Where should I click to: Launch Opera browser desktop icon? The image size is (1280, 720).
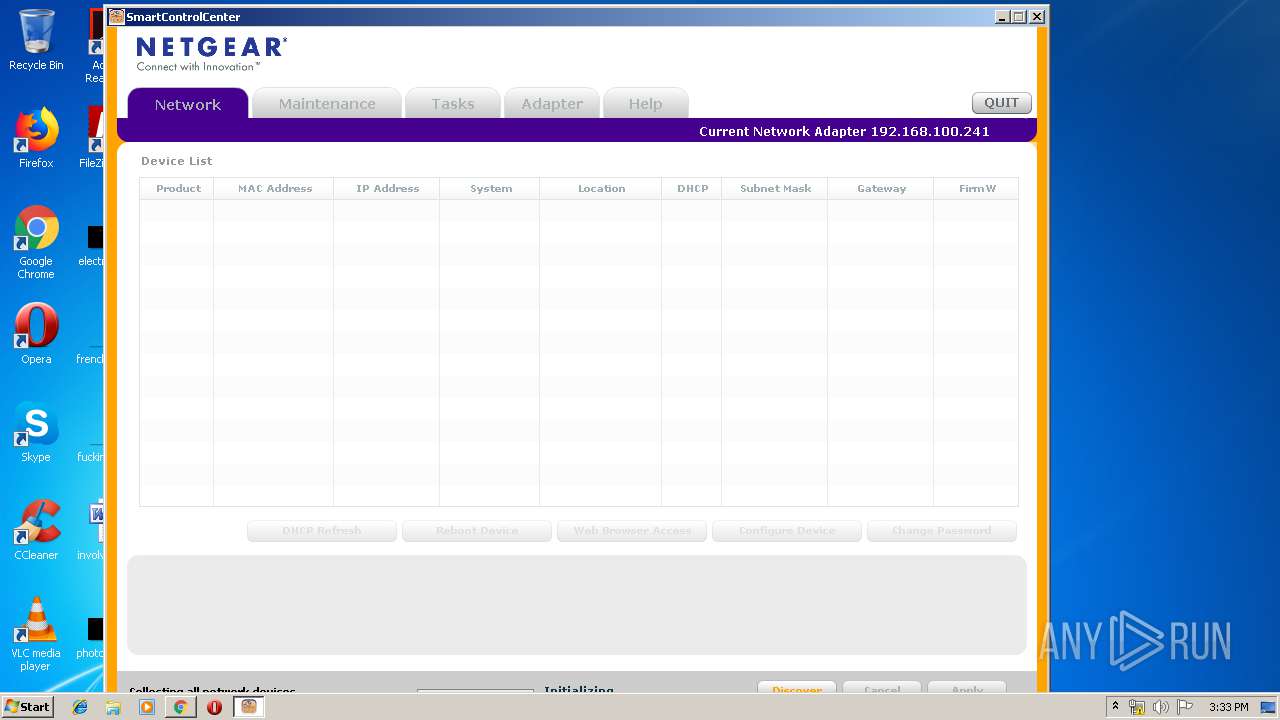pyautogui.click(x=36, y=334)
